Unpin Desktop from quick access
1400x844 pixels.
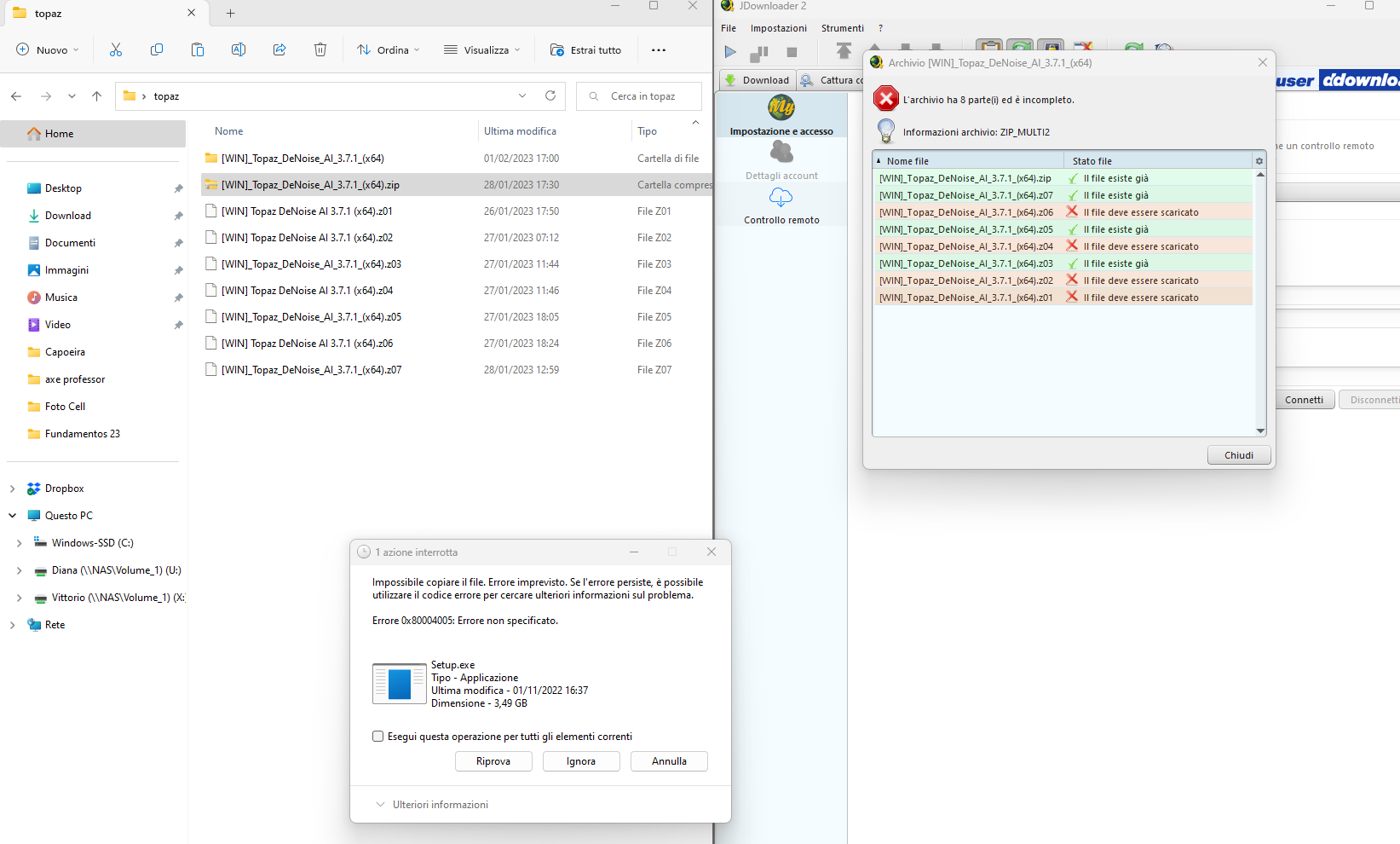coord(178,188)
